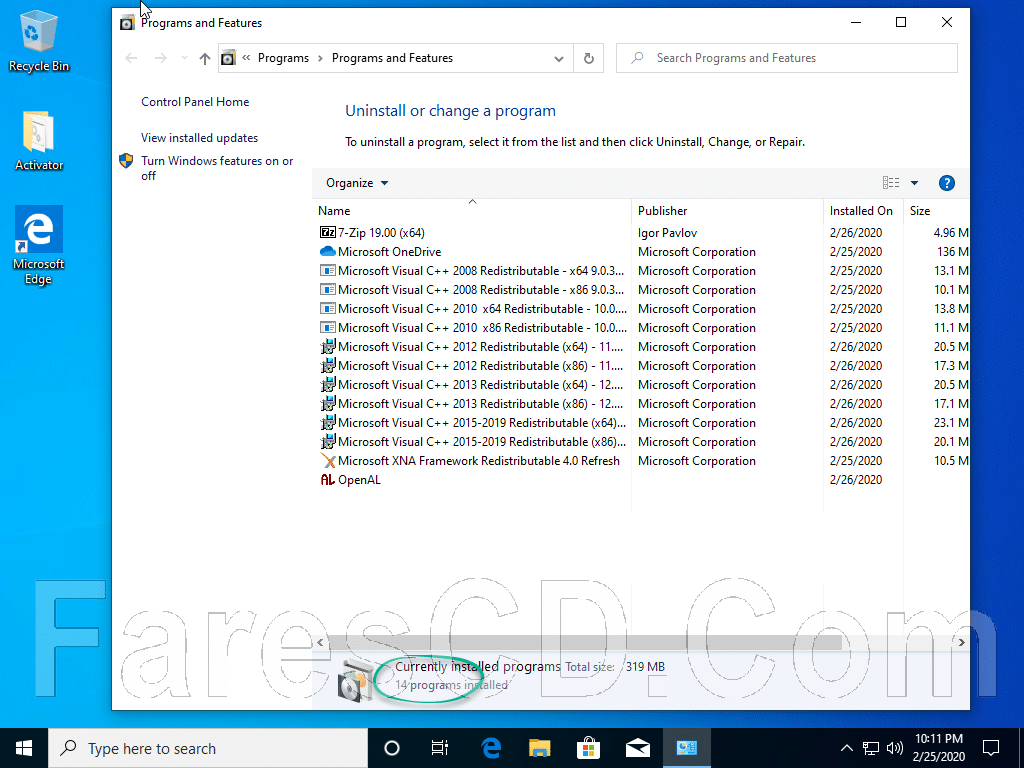
Task: Select Visual C++ 2015-2019 Redistributable (x86)
Action: pos(643,441)
